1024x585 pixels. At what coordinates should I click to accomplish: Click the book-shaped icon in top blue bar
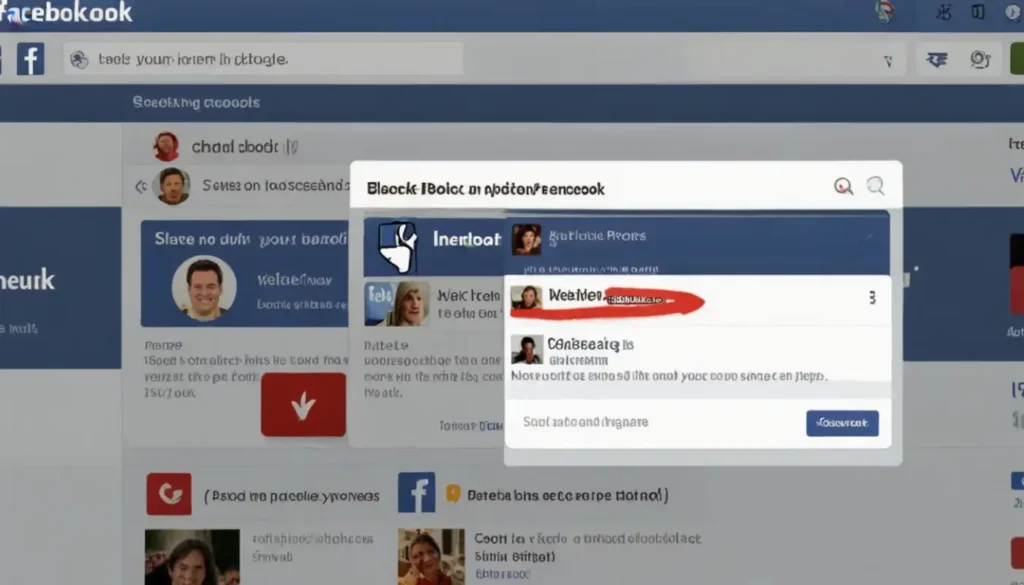click(978, 11)
